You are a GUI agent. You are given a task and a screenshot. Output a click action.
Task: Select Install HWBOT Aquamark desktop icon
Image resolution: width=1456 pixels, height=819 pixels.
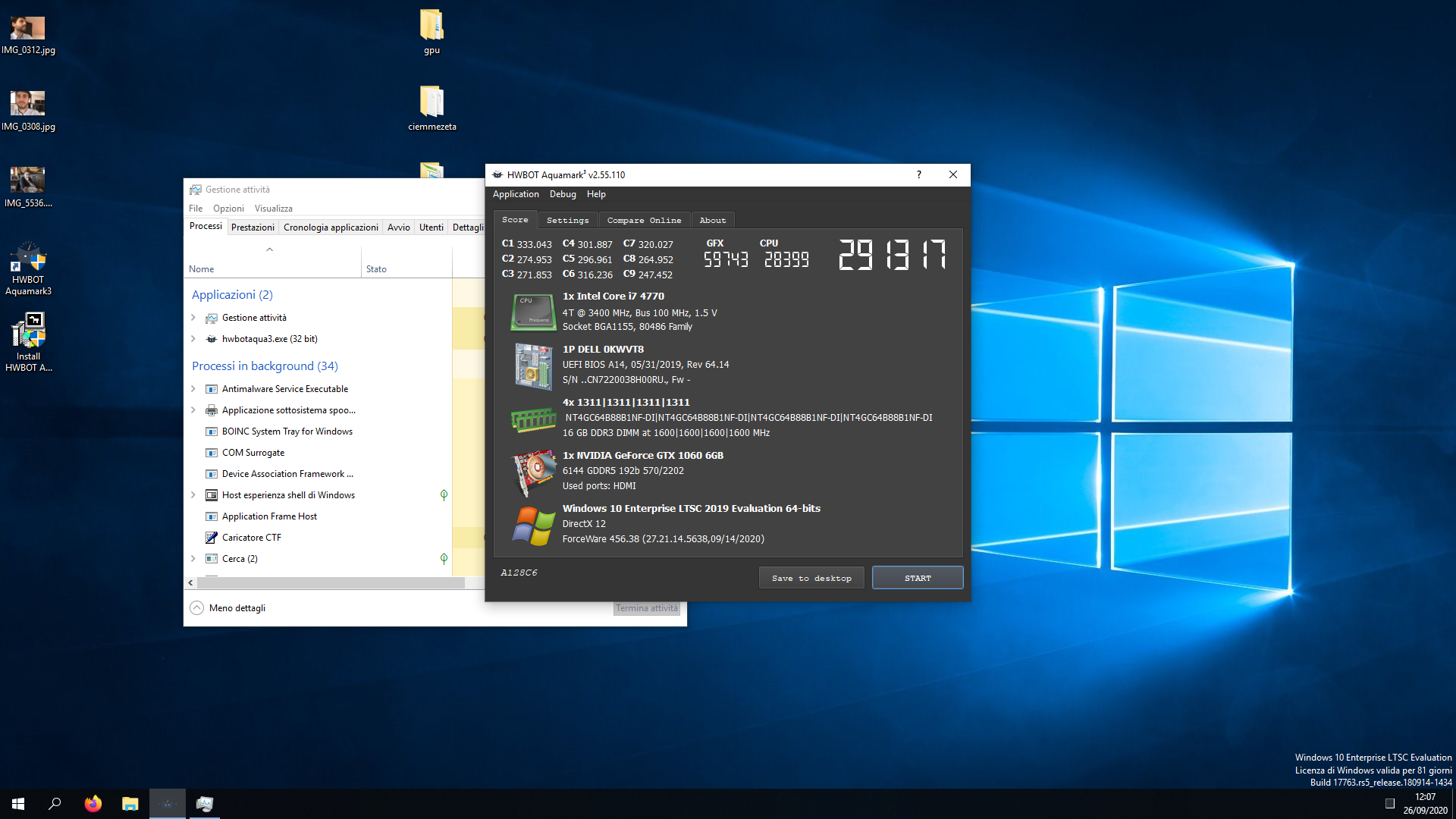click(x=28, y=343)
